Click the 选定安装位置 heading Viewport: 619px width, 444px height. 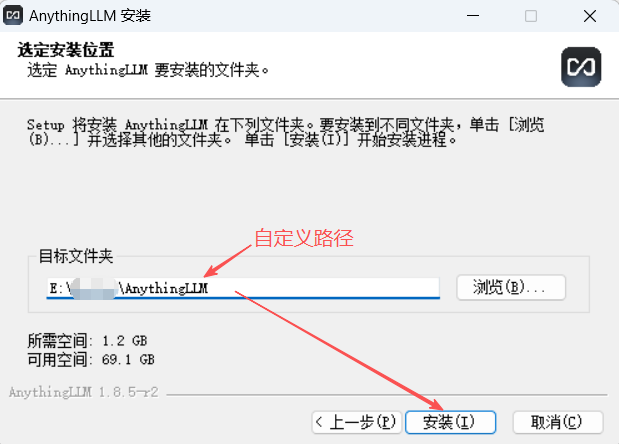66,50
